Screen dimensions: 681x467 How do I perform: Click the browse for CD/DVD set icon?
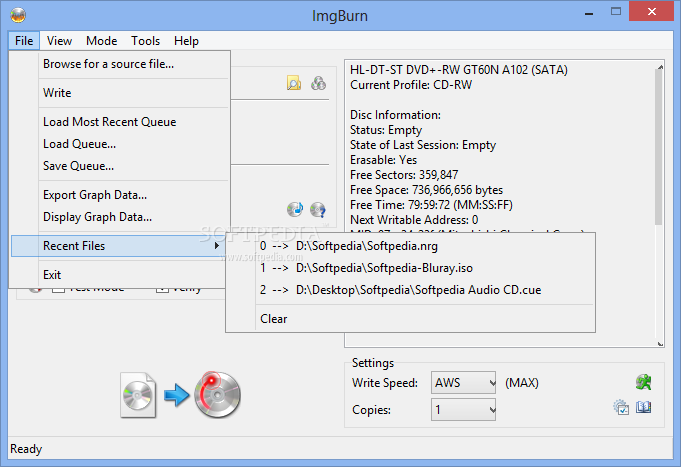(318, 83)
